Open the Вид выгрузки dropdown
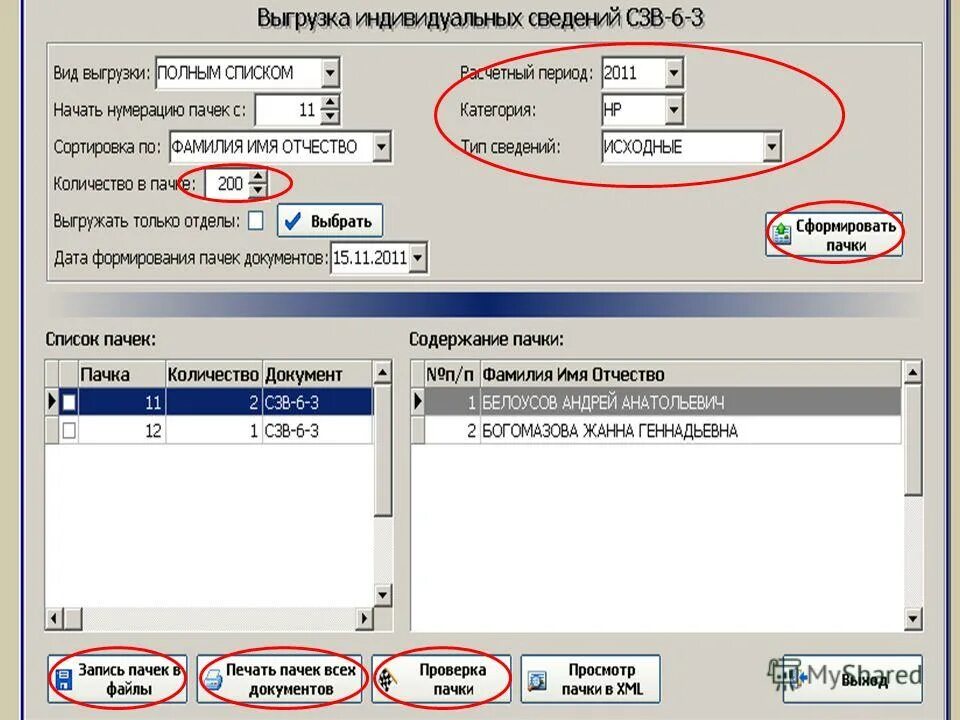The image size is (960, 720). click(330, 73)
